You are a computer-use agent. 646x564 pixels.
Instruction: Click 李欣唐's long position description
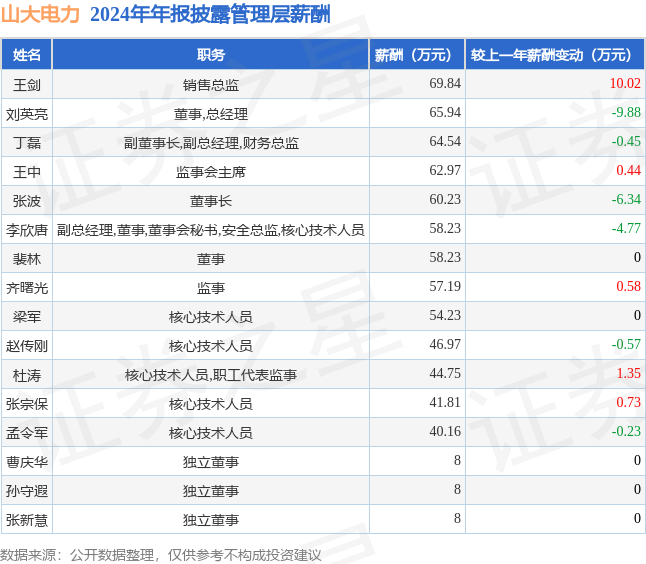211,230
